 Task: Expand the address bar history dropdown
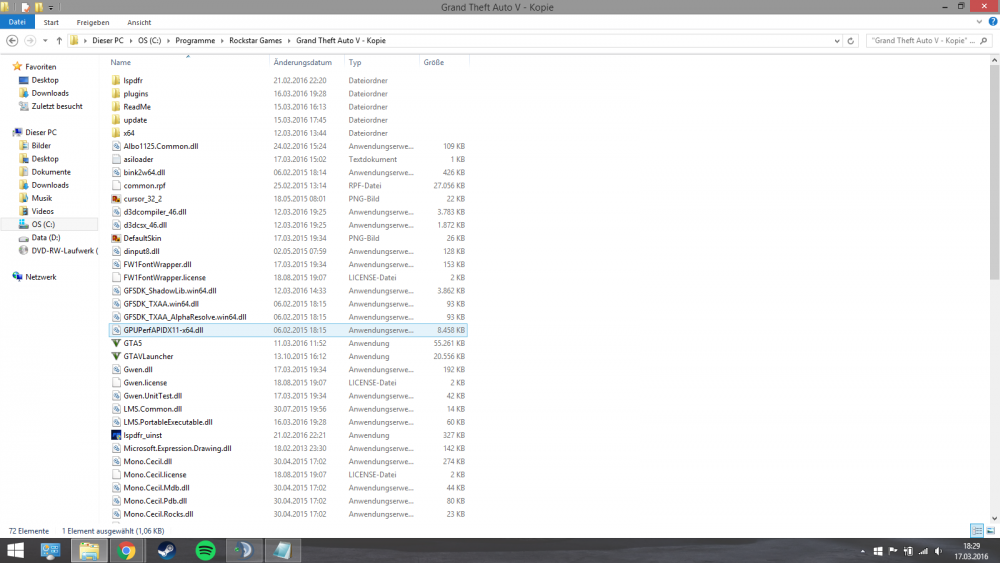tap(837, 41)
